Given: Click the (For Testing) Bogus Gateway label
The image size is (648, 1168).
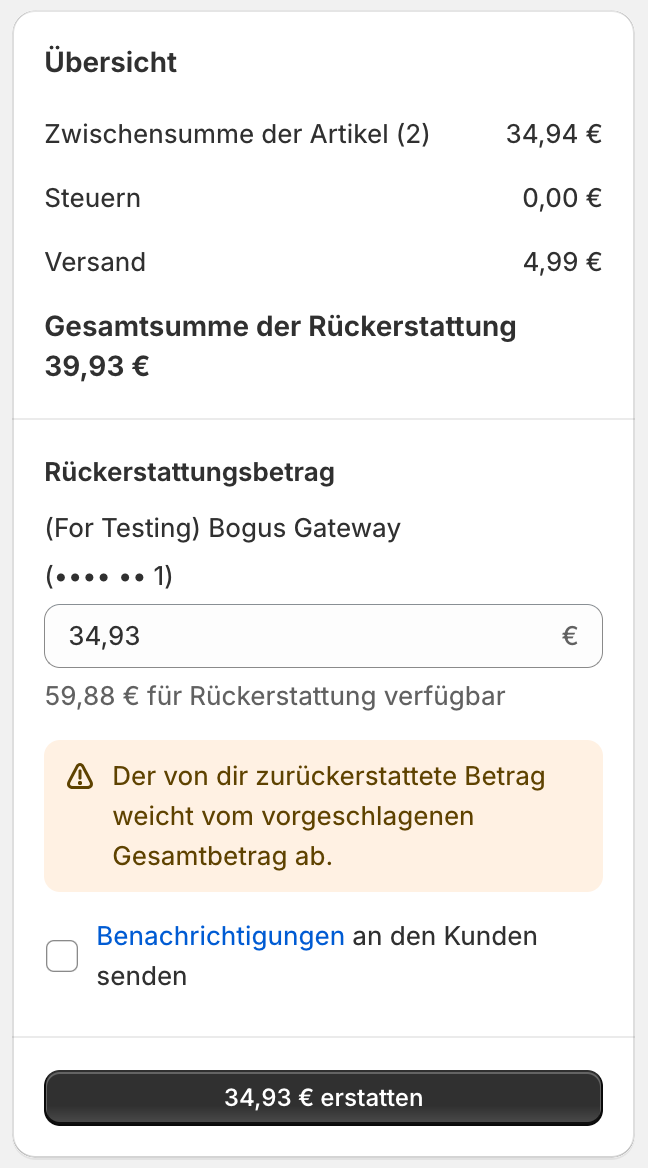Looking at the screenshot, I should coord(222,528).
